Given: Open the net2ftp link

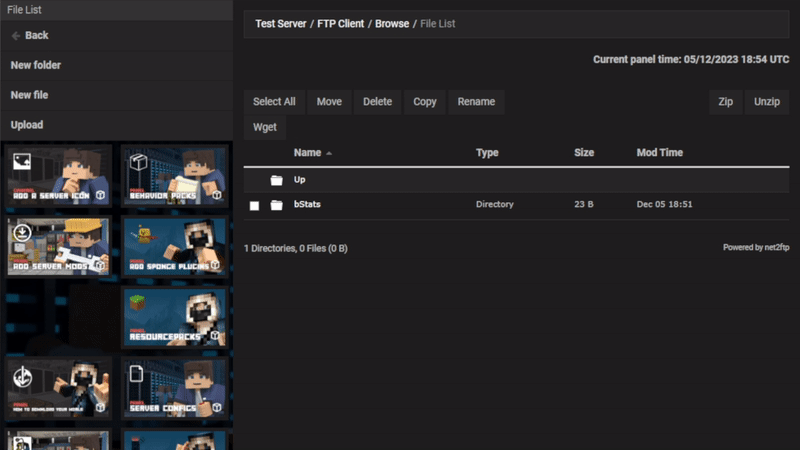Looking at the screenshot, I should pyautogui.click(x=777, y=247).
